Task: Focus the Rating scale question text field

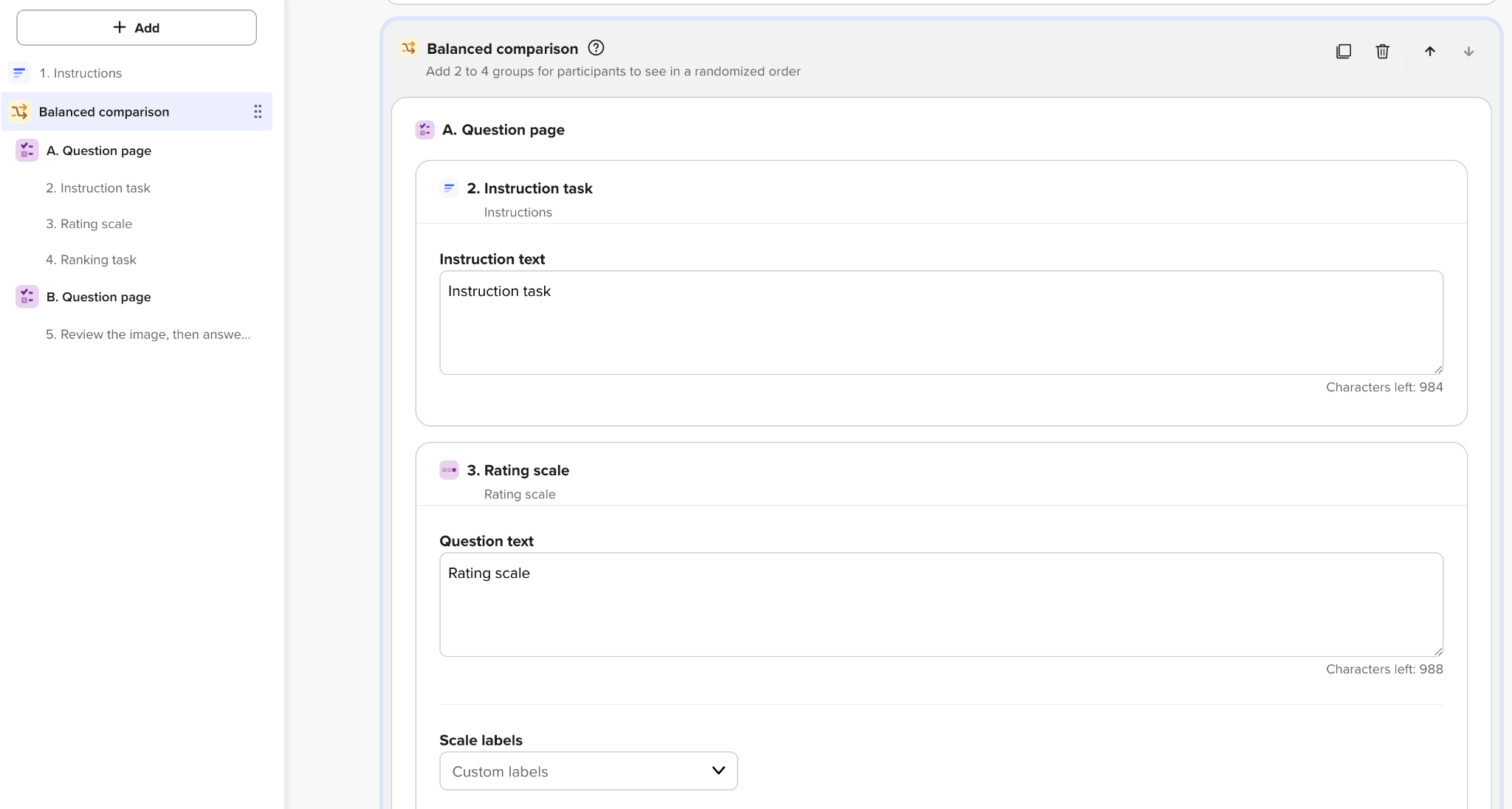Action: 941,605
